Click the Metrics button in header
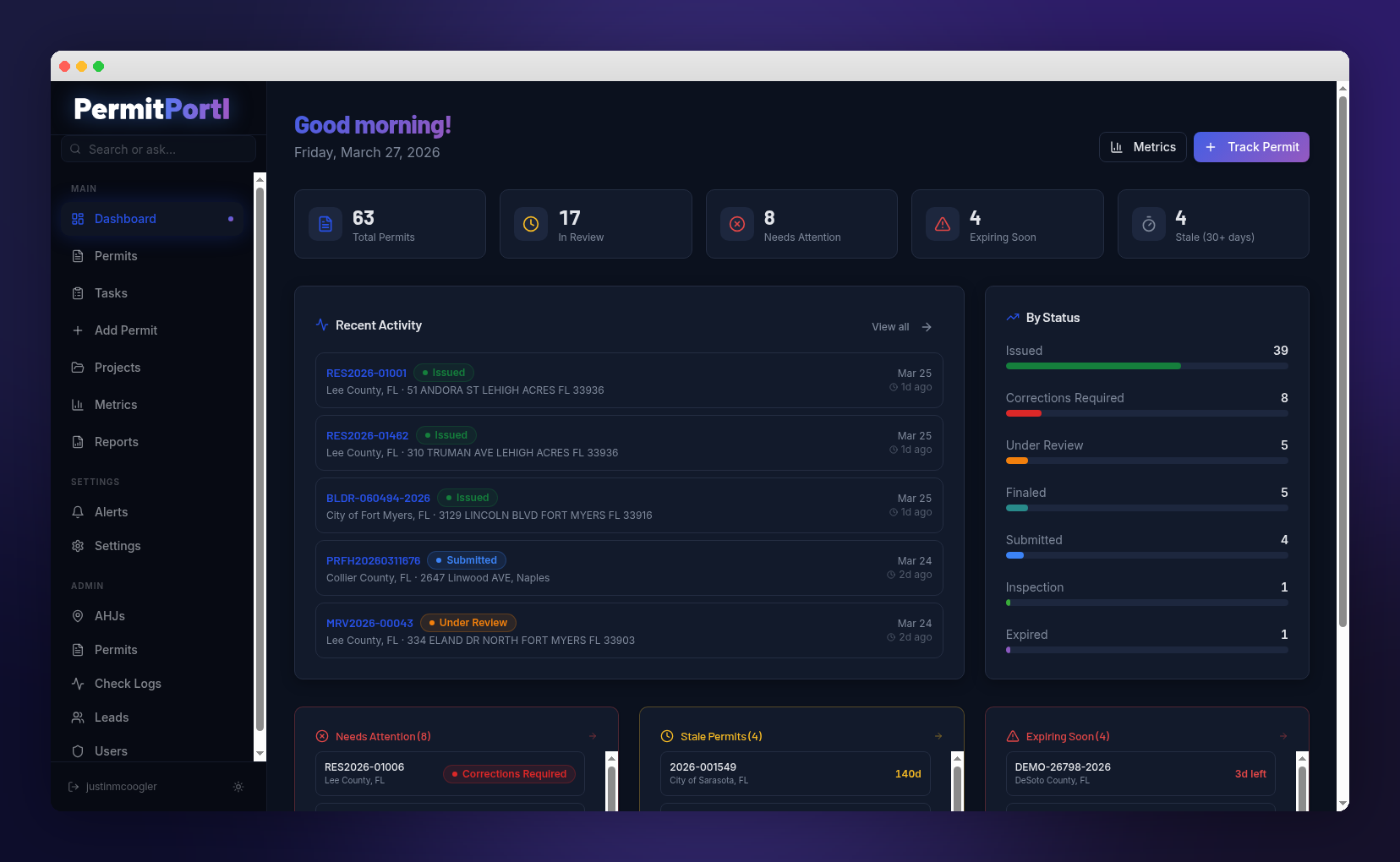 (1143, 147)
